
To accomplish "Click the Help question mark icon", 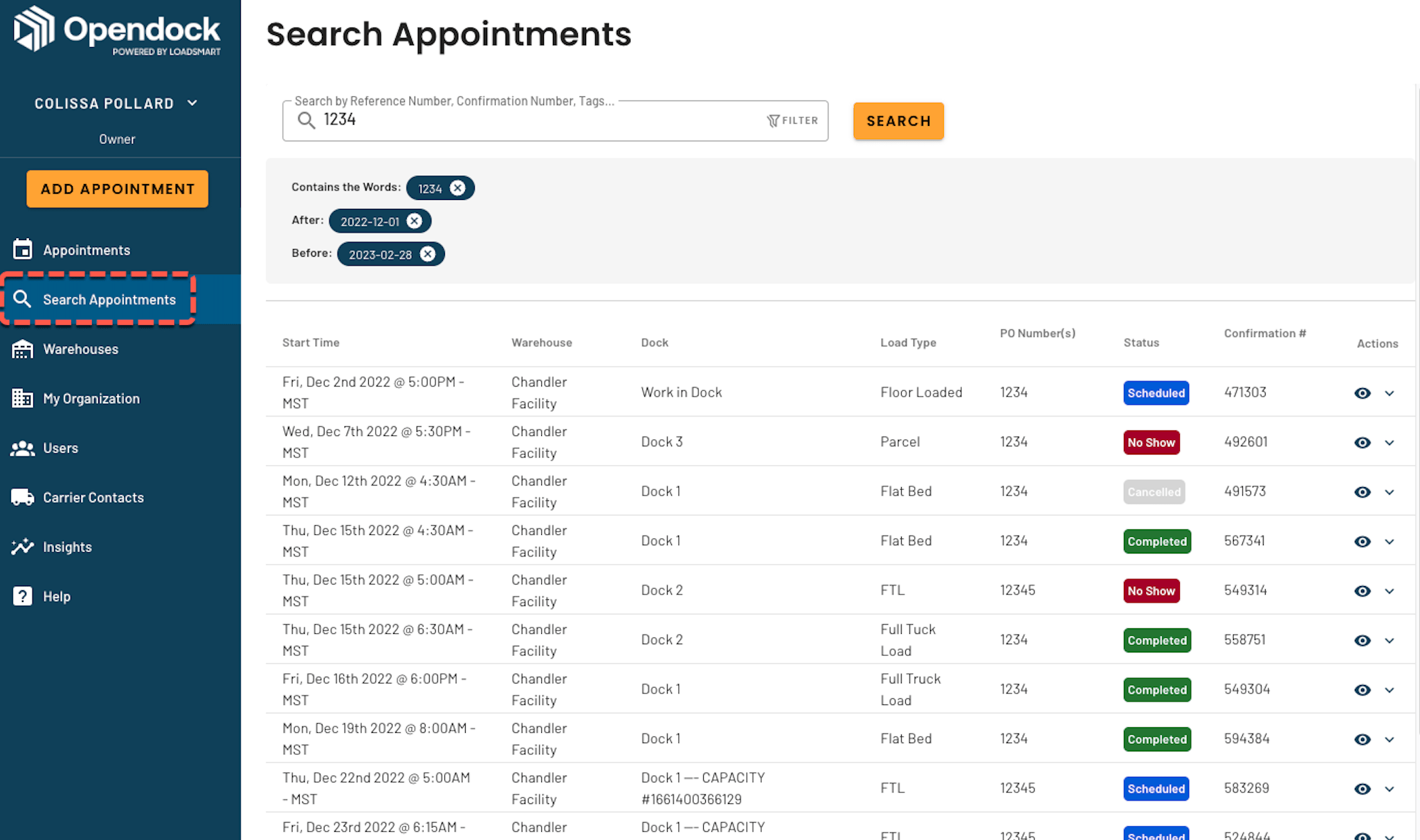I will [22, 596].
